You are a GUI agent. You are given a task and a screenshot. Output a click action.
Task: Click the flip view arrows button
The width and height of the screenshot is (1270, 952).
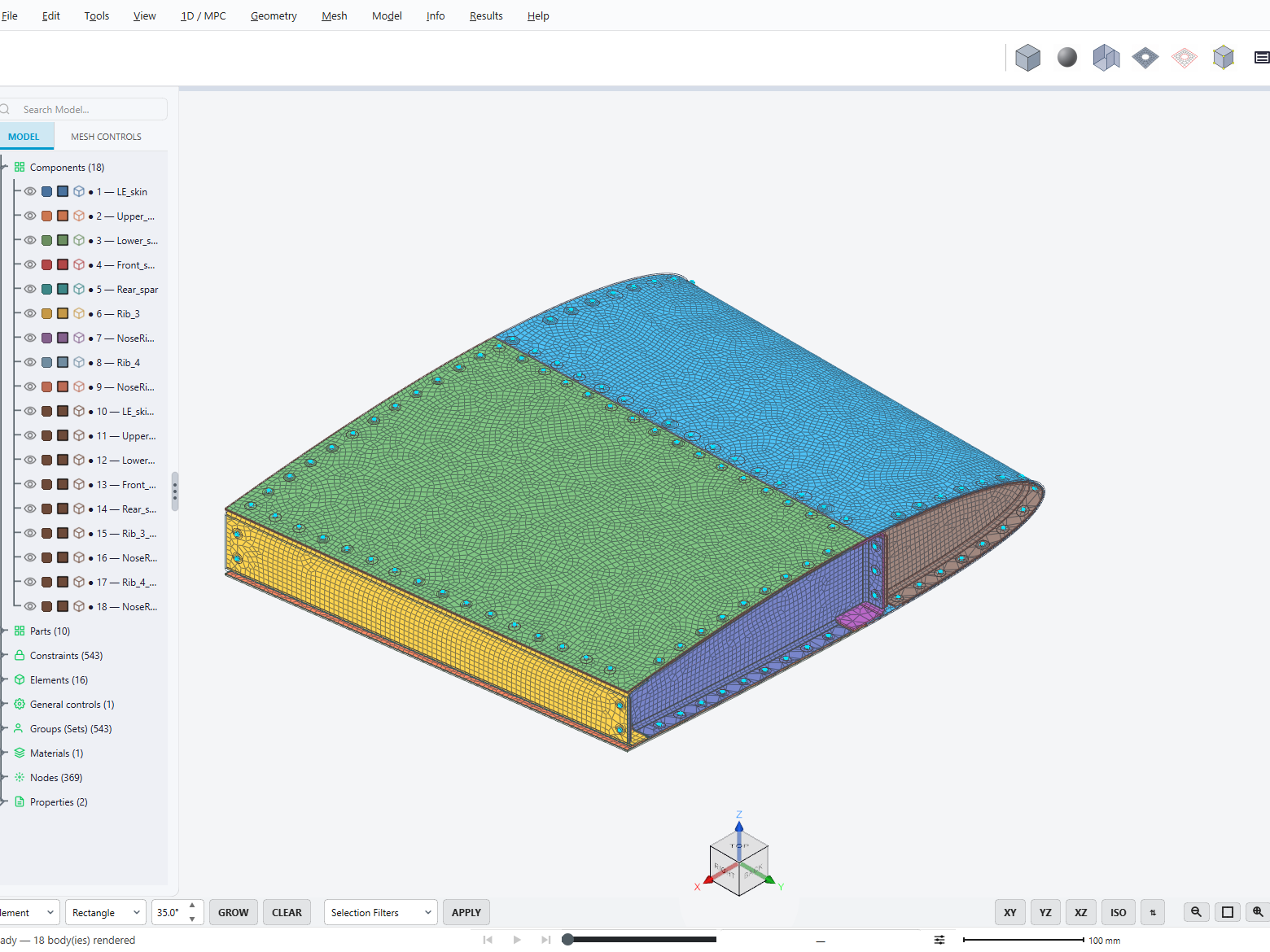[x=1153, y=912]
